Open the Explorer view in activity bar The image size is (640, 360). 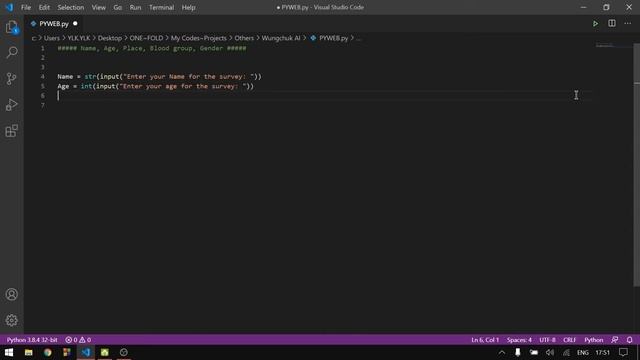tap(12, 27)
